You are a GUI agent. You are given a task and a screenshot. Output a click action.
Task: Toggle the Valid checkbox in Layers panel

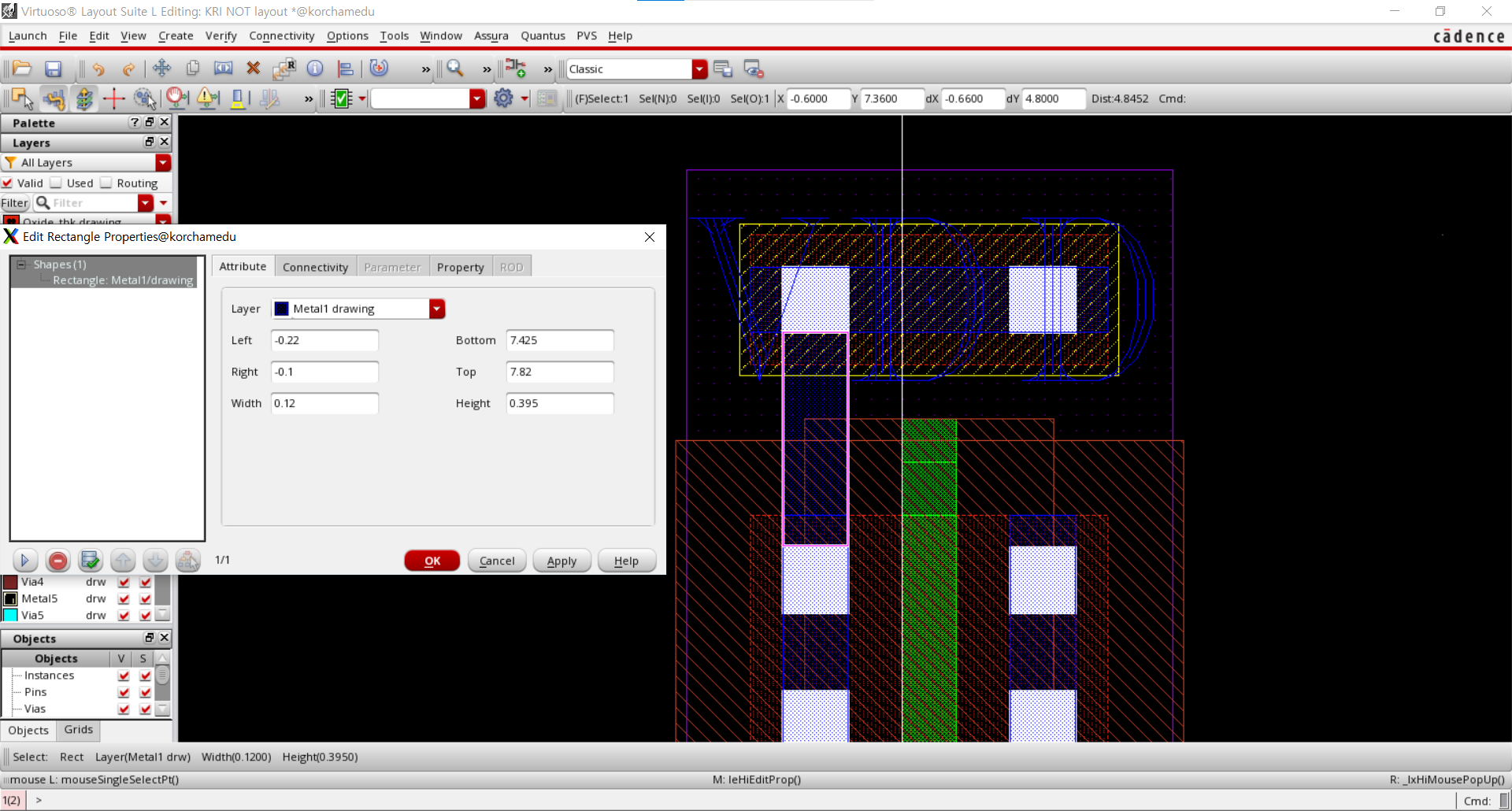pos(8,183)
